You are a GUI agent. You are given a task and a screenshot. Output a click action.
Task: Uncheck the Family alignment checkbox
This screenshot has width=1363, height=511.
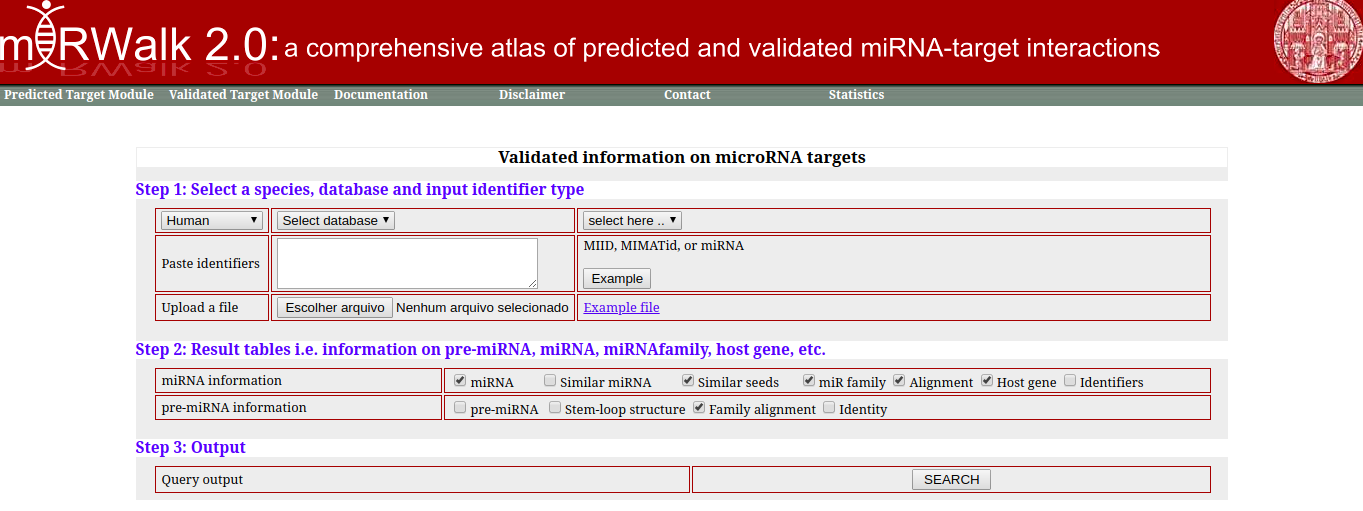click(x=699, y=408)
